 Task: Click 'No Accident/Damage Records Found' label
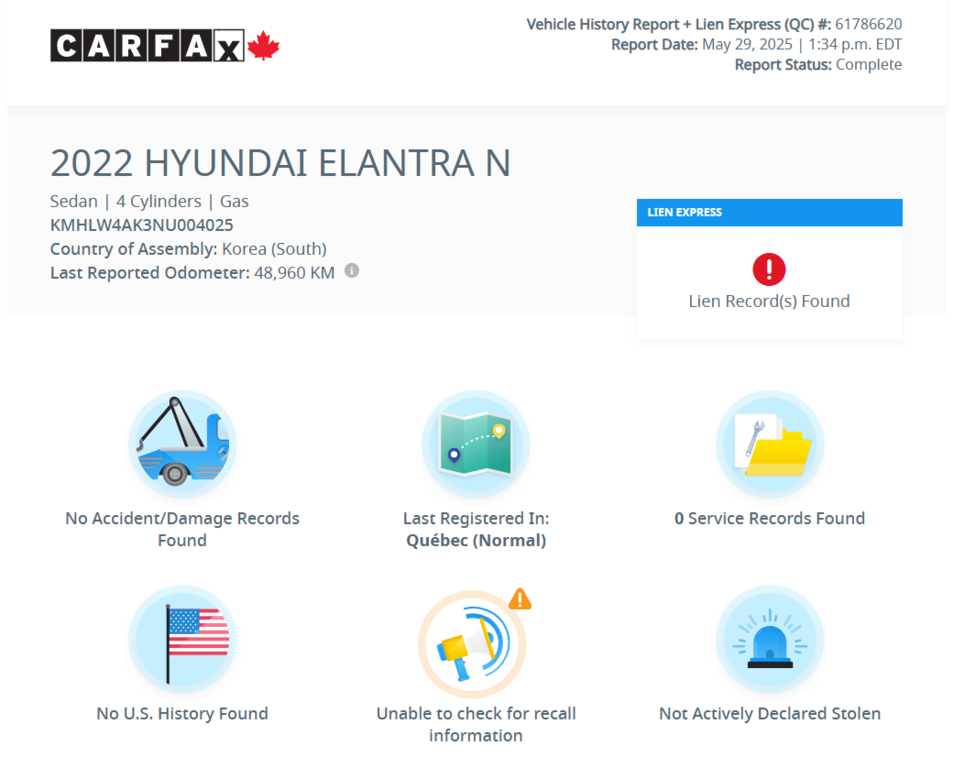[183, 529]
